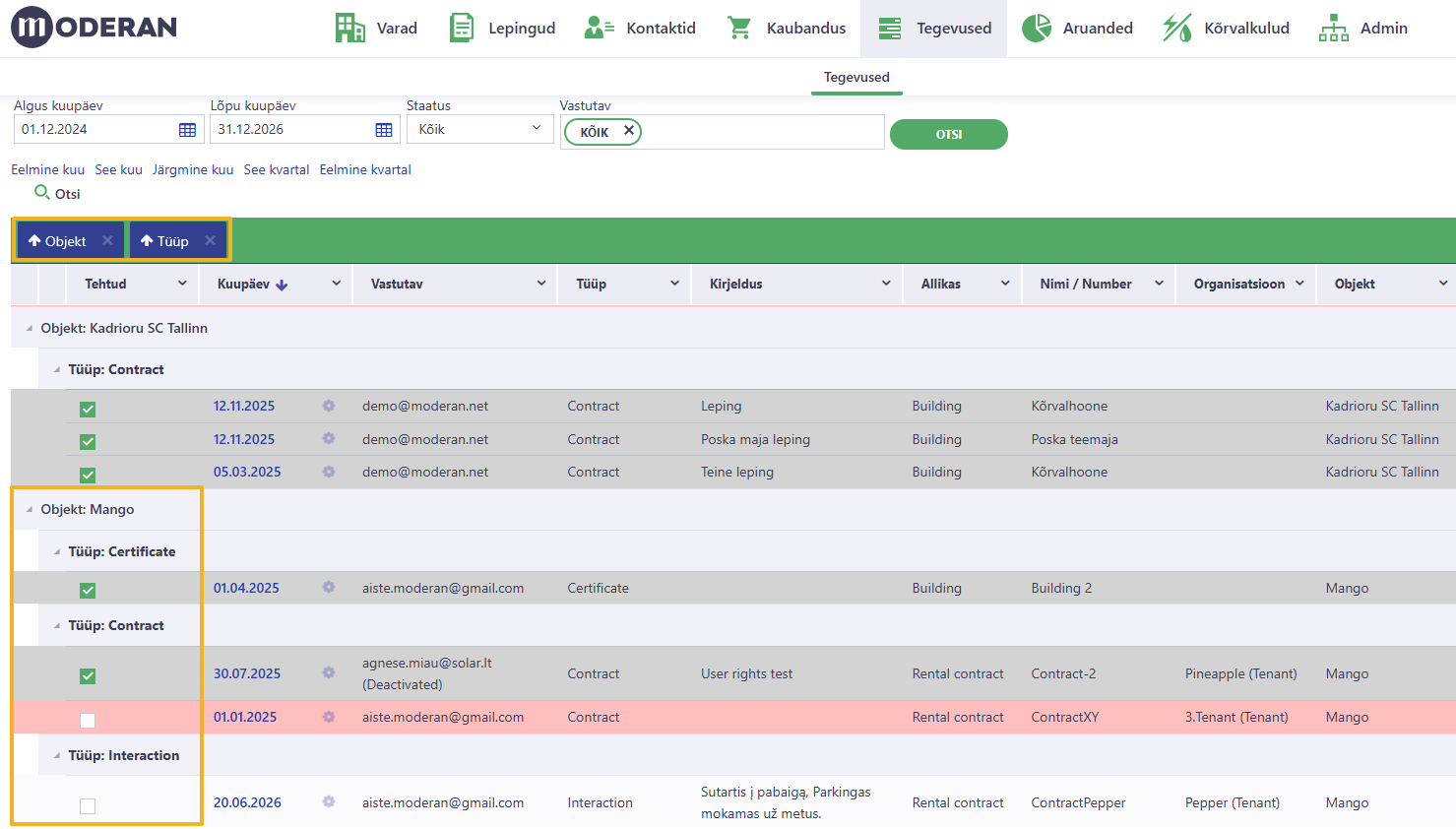Click gear icon for Teine leping row

[329, 472]
